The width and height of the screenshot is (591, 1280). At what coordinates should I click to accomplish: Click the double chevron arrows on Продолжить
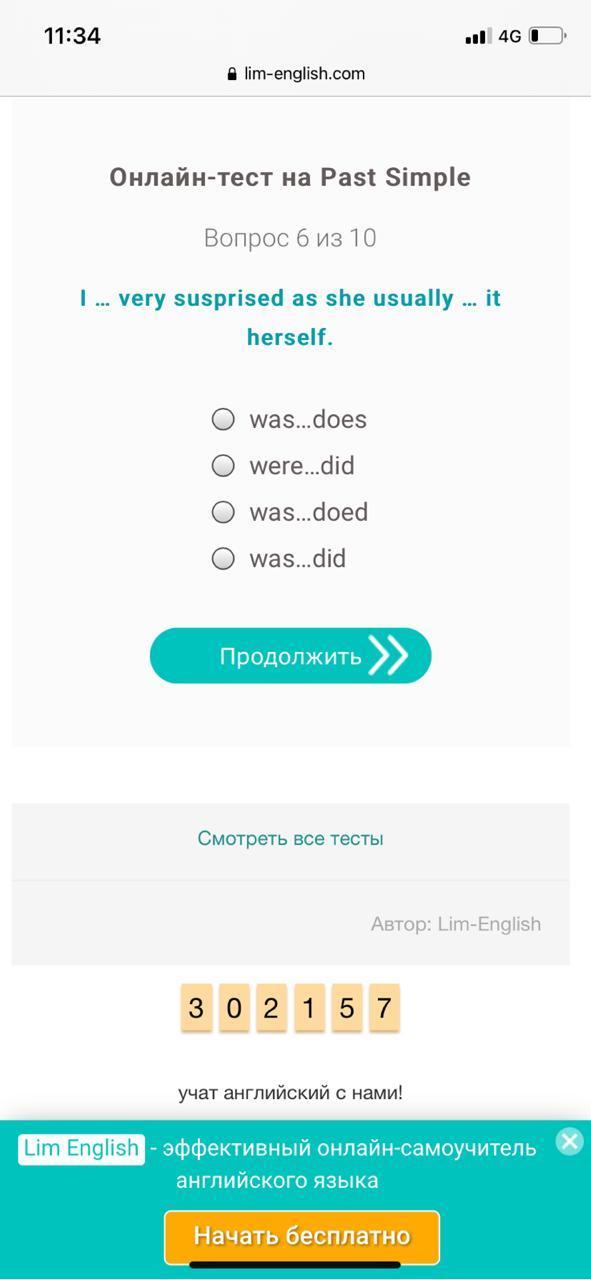[x=389, y=656]
